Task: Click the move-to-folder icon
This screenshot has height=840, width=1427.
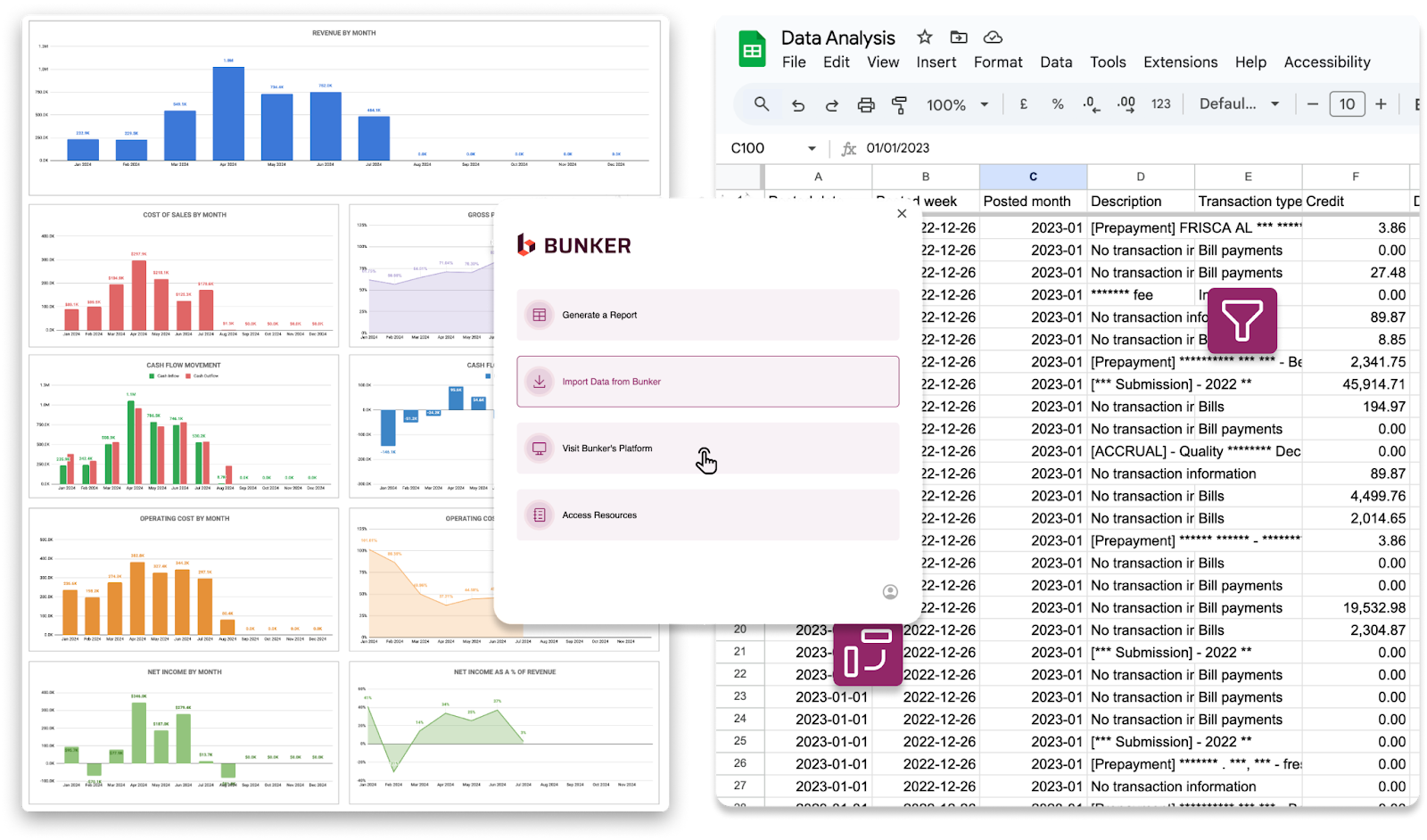Action: click(x=959, y=37)
